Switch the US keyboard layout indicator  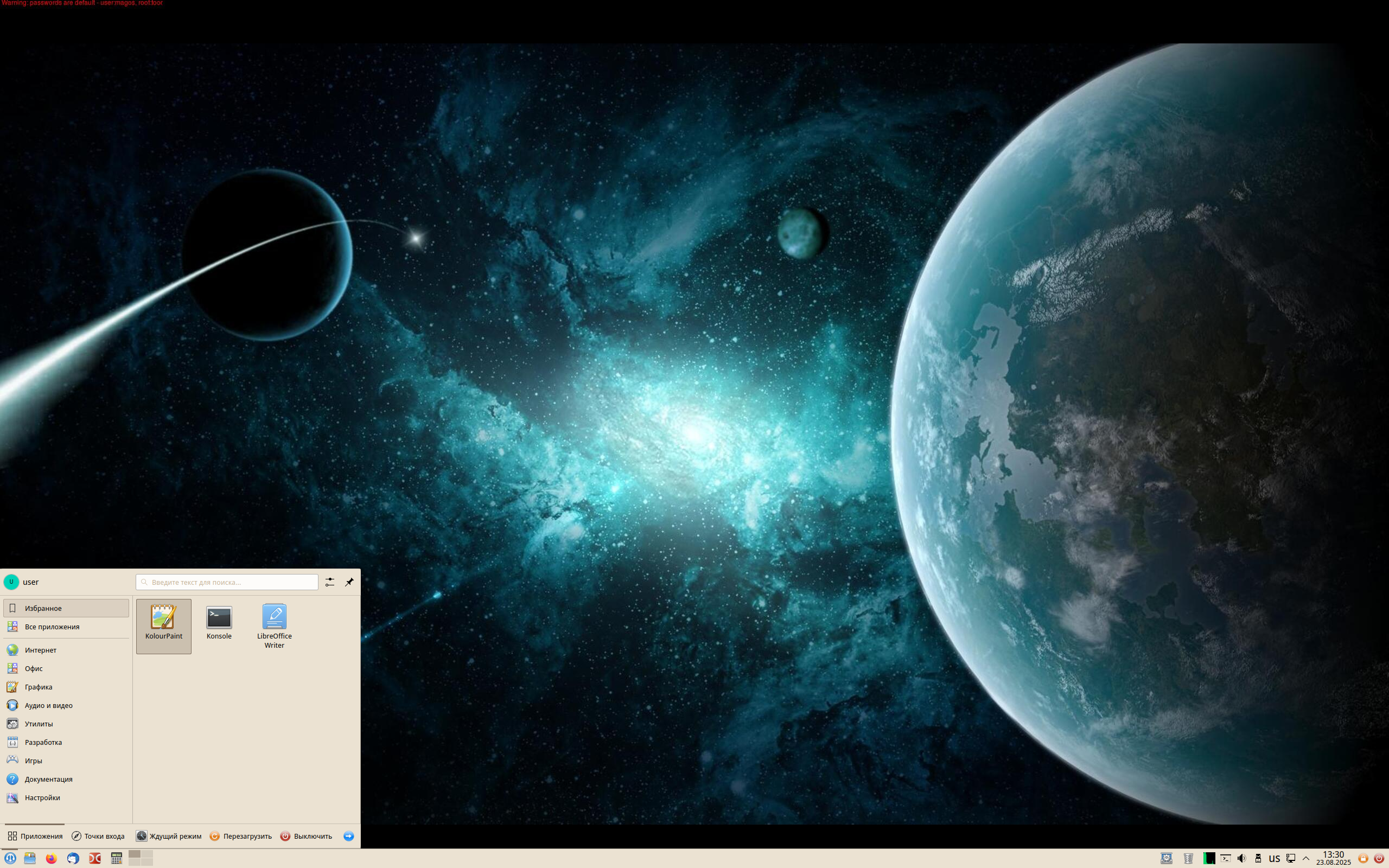pos(1275,858)
